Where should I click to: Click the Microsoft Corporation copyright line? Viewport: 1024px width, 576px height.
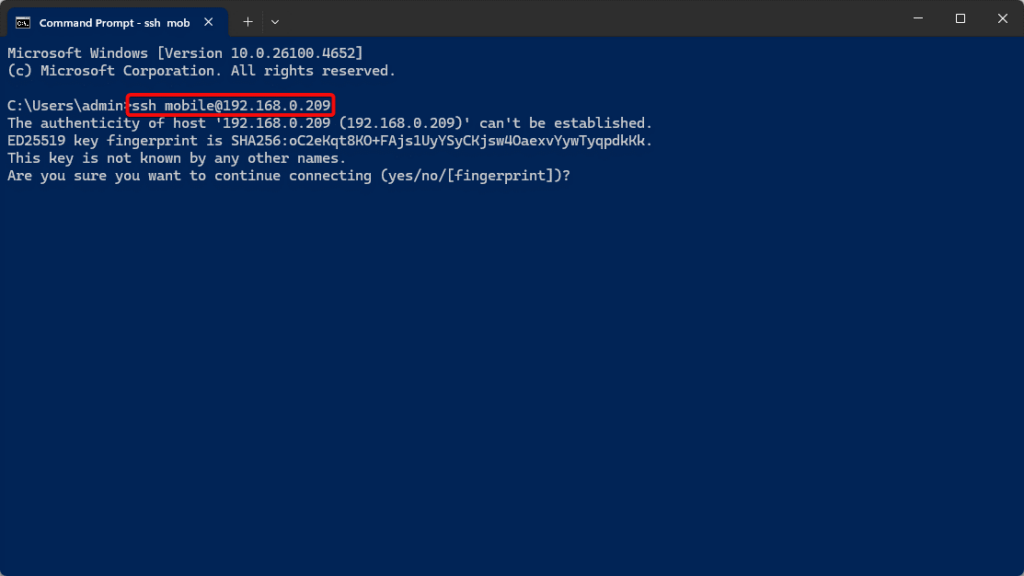(201, 71)
